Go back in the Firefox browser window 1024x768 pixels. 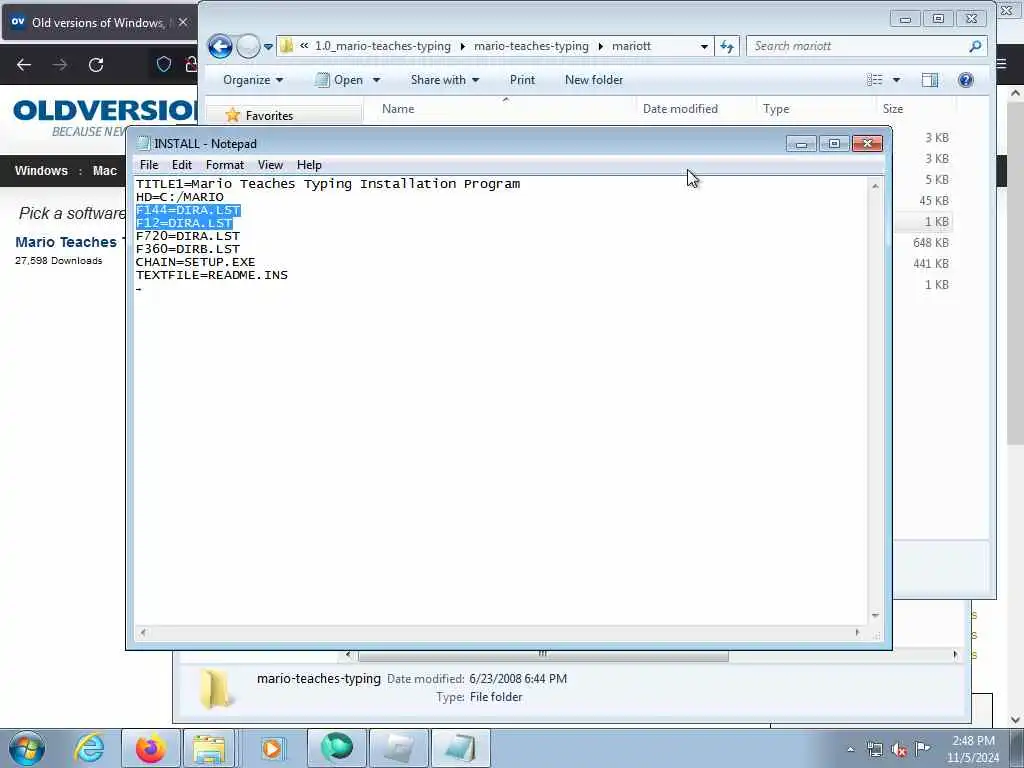click(x=24, y=65)
